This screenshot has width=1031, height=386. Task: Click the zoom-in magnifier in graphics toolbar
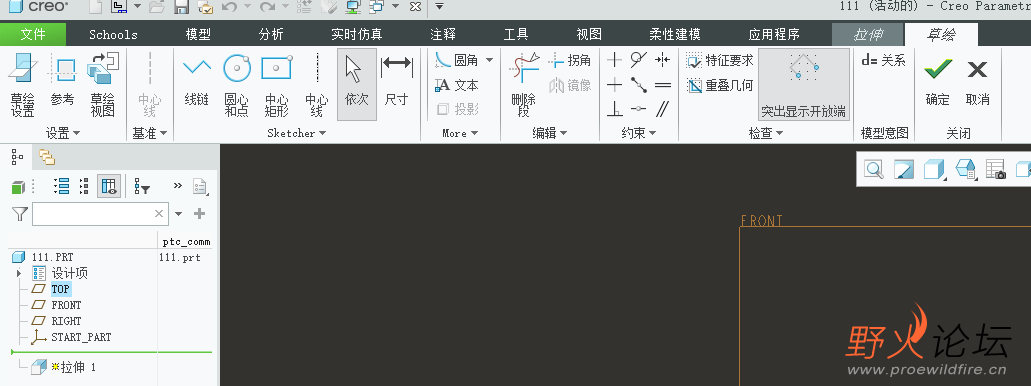874,170
